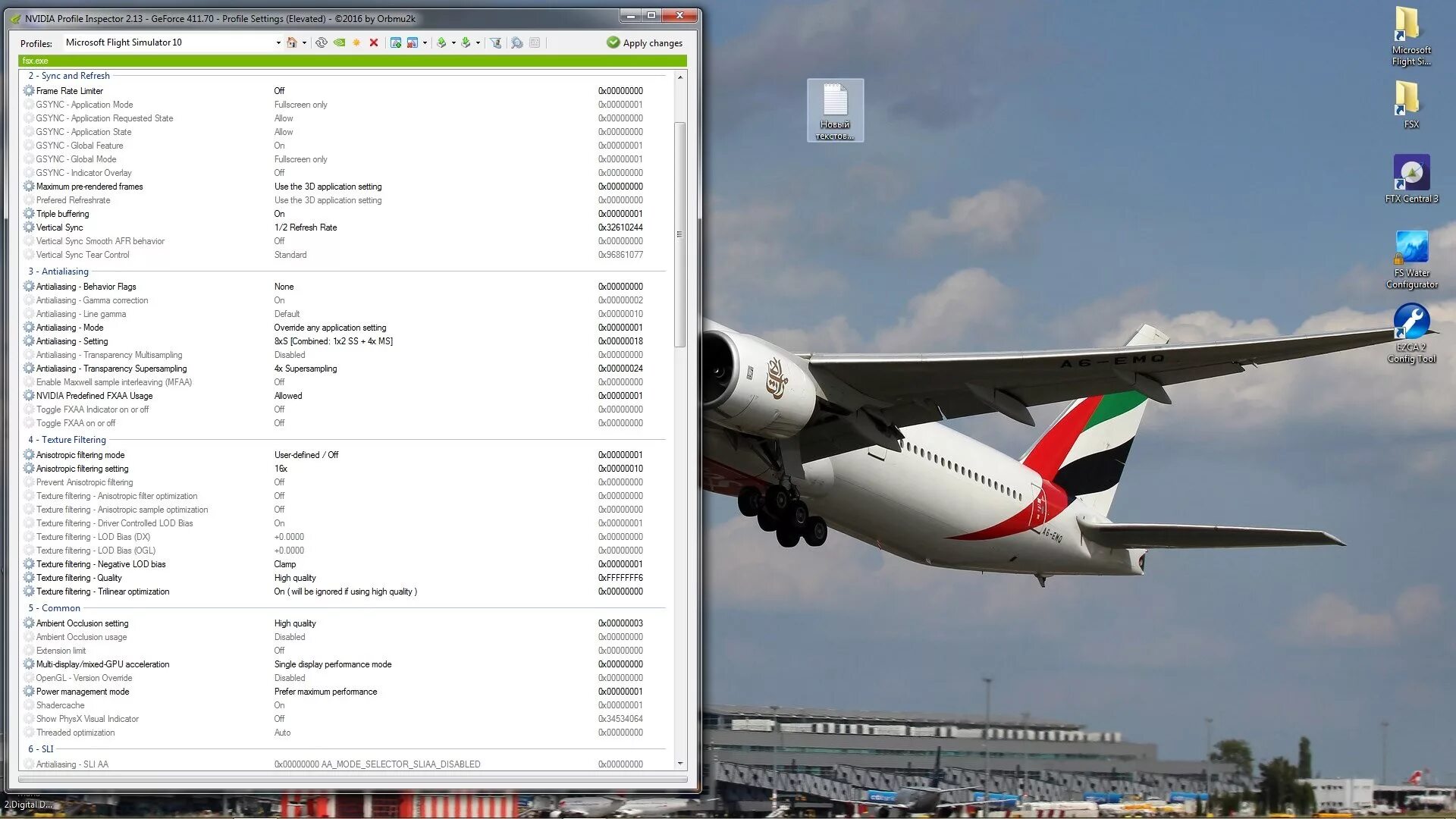Click the green NVIDIA restore icon

point(339,43)
